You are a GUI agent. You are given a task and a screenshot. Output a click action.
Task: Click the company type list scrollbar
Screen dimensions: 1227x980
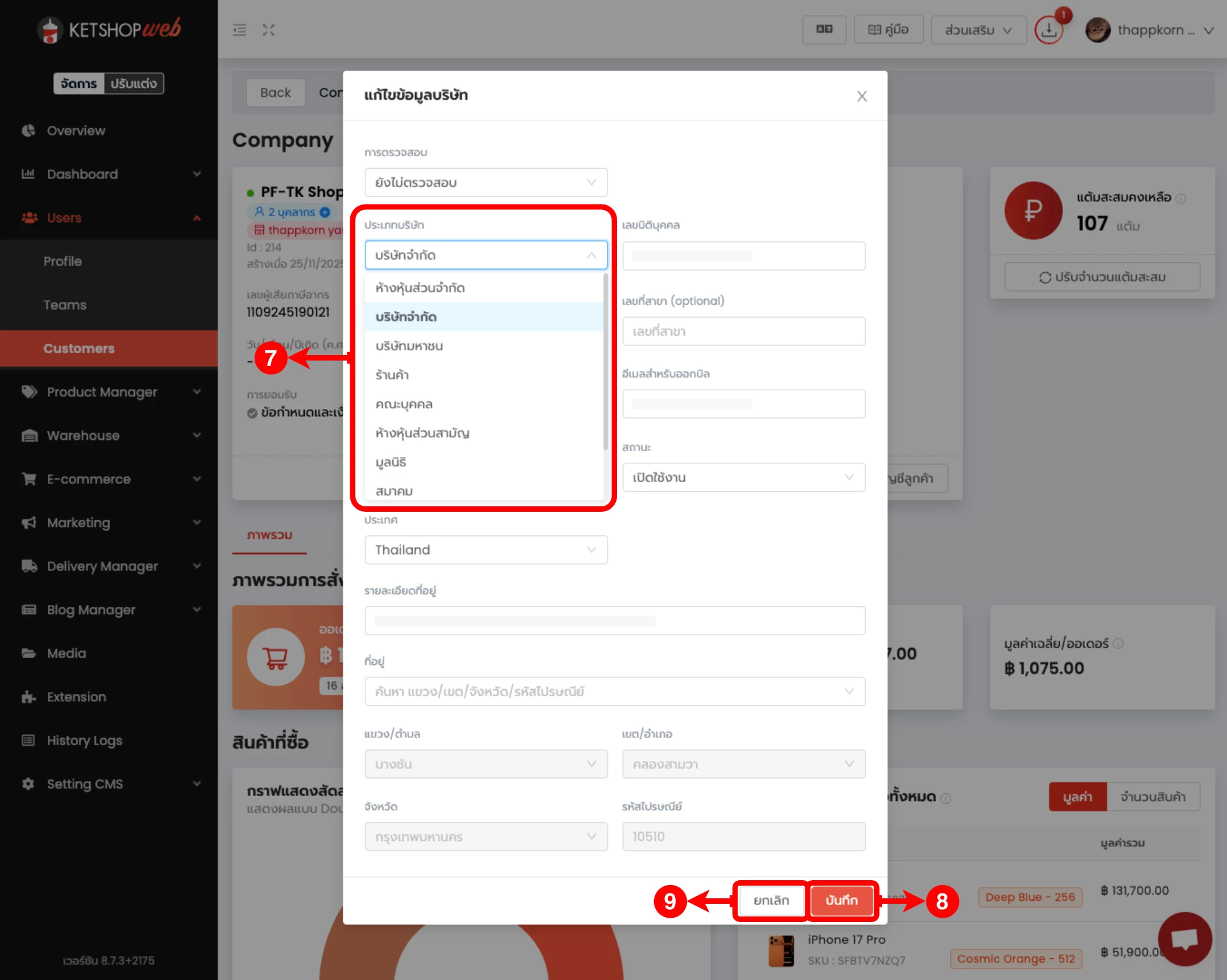pyautogui.click(x=606, y=363)
